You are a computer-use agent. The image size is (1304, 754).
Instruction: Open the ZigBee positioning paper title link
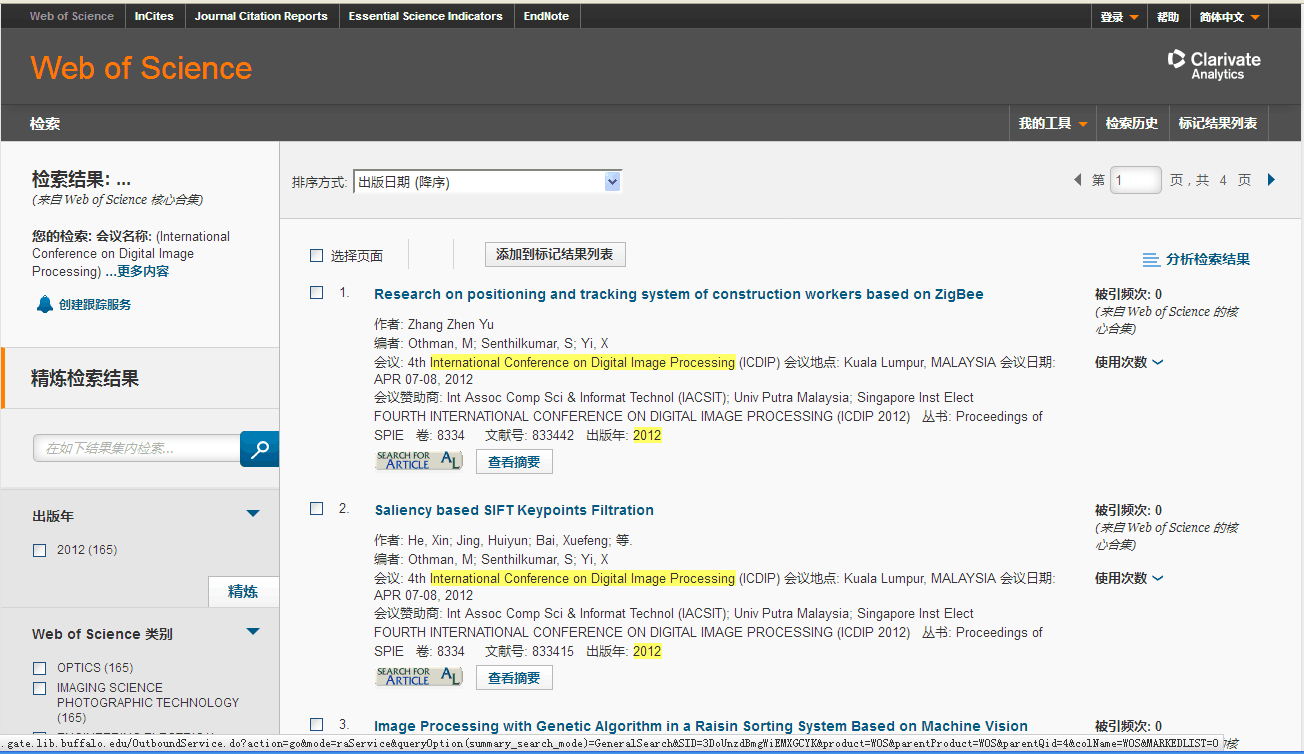(x=678, y=294)
